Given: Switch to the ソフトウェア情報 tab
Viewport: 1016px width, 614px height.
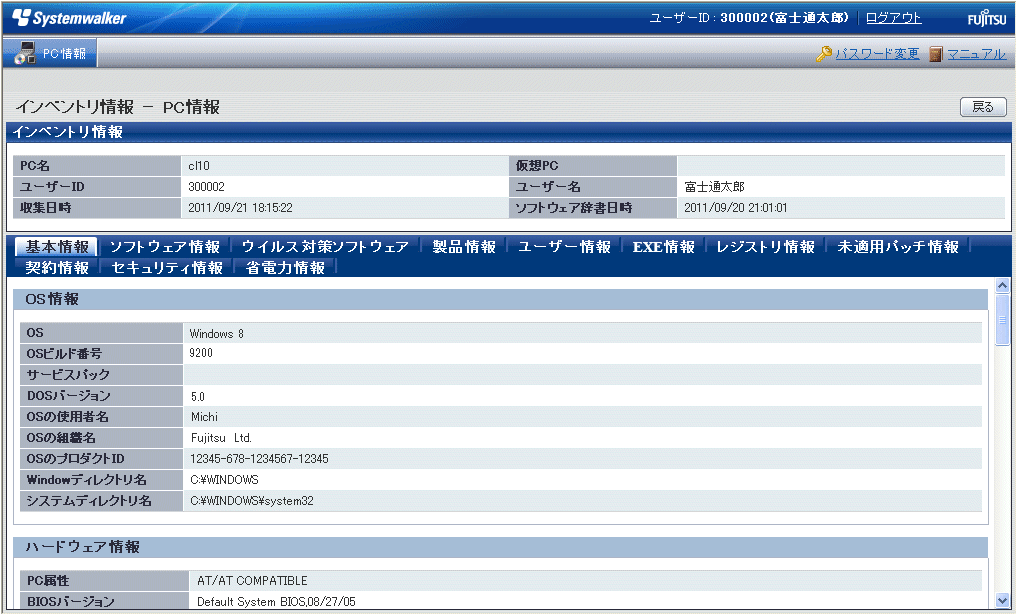Looking at the screenshot, I should click(x=164, y=247).
